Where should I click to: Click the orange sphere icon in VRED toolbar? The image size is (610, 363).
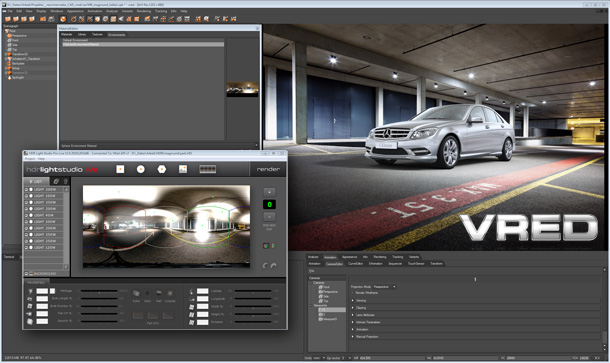(x=63, y=19)
